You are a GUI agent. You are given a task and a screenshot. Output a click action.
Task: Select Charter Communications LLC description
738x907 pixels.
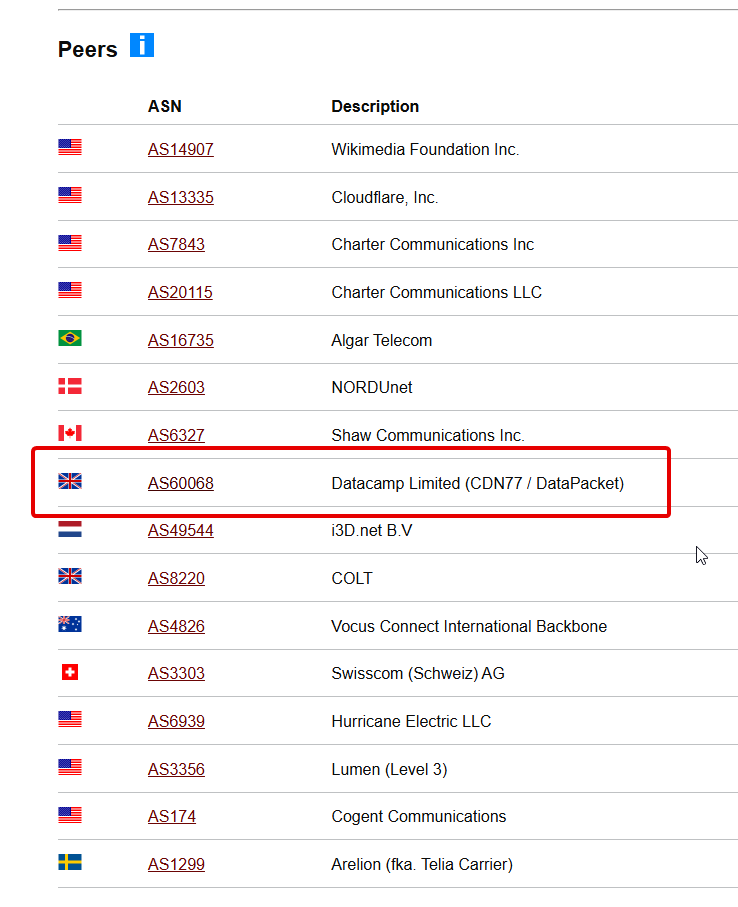coord(437,292)
